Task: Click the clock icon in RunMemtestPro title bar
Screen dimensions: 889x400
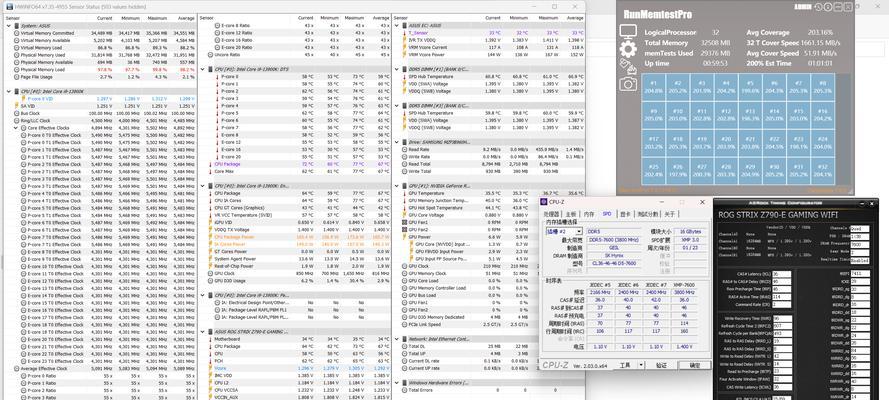Action: [818, 7]
